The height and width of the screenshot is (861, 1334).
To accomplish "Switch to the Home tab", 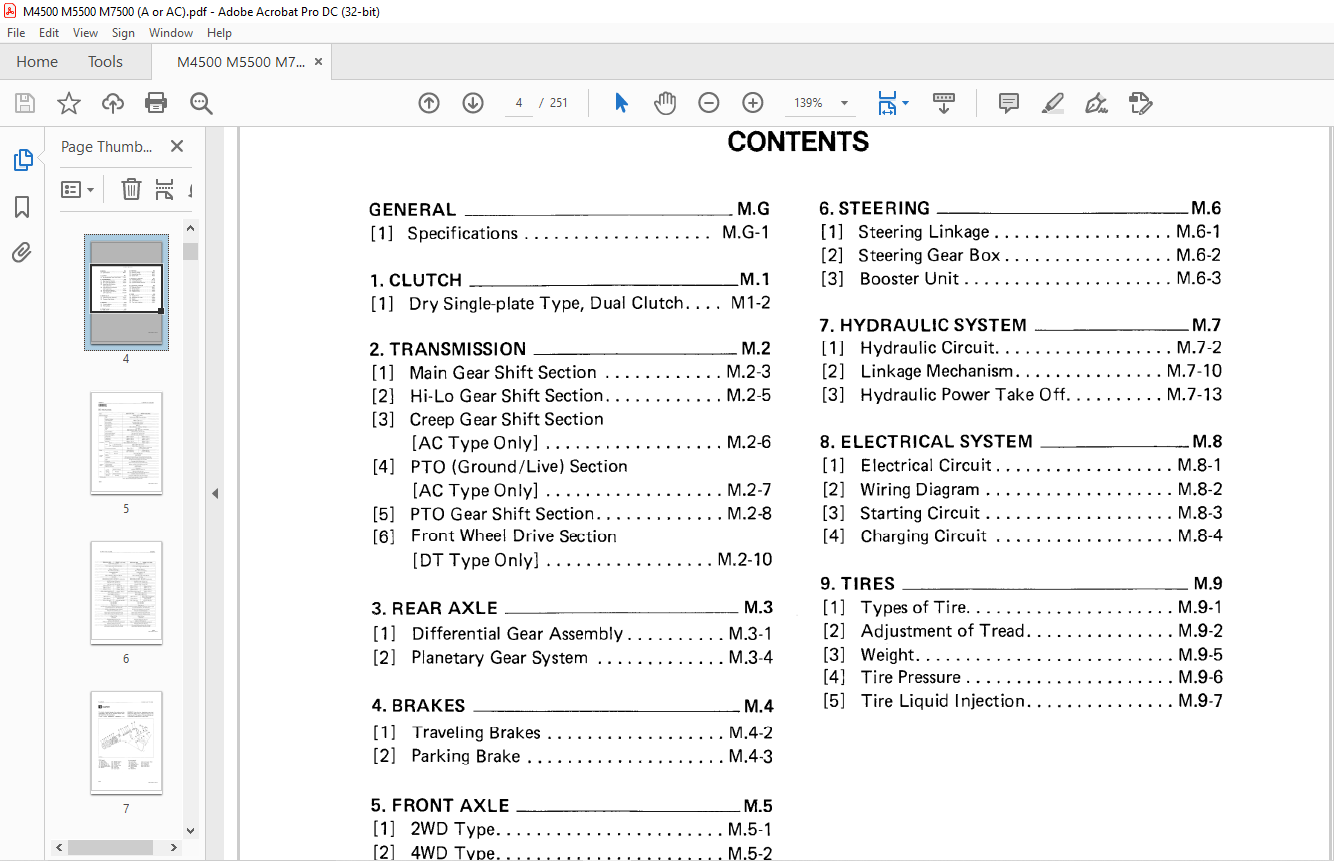I will tap(37, 62).
